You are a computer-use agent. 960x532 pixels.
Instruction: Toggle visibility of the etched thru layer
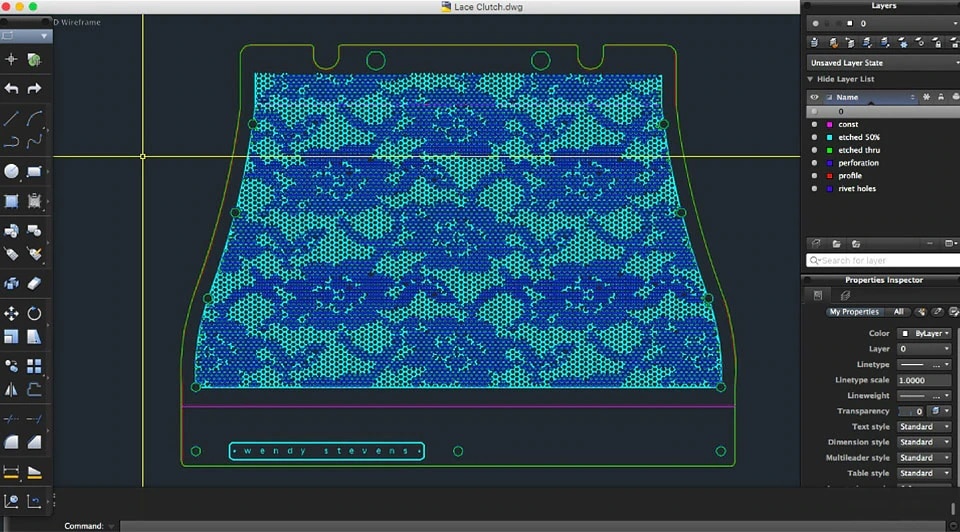pos(814,150)
